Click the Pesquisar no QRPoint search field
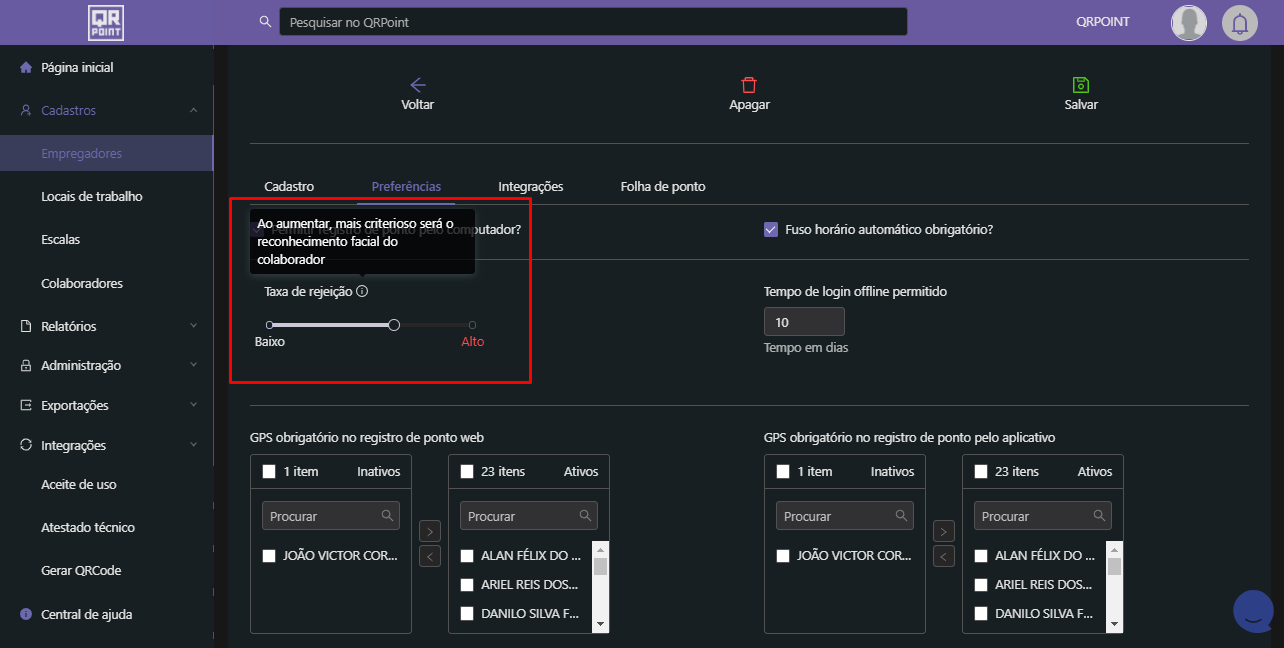The image size is (1284, 648). [x=592, y=22]
